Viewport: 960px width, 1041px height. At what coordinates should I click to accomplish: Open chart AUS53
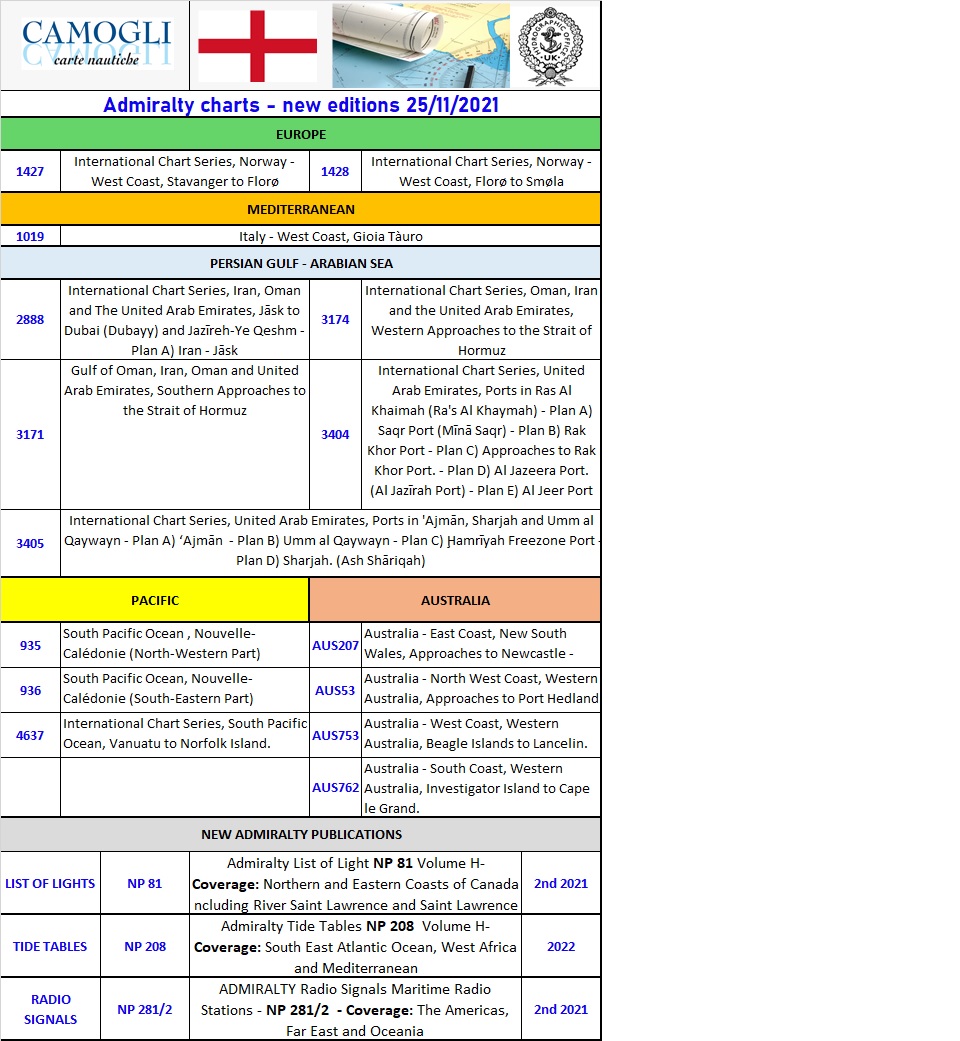335,690
